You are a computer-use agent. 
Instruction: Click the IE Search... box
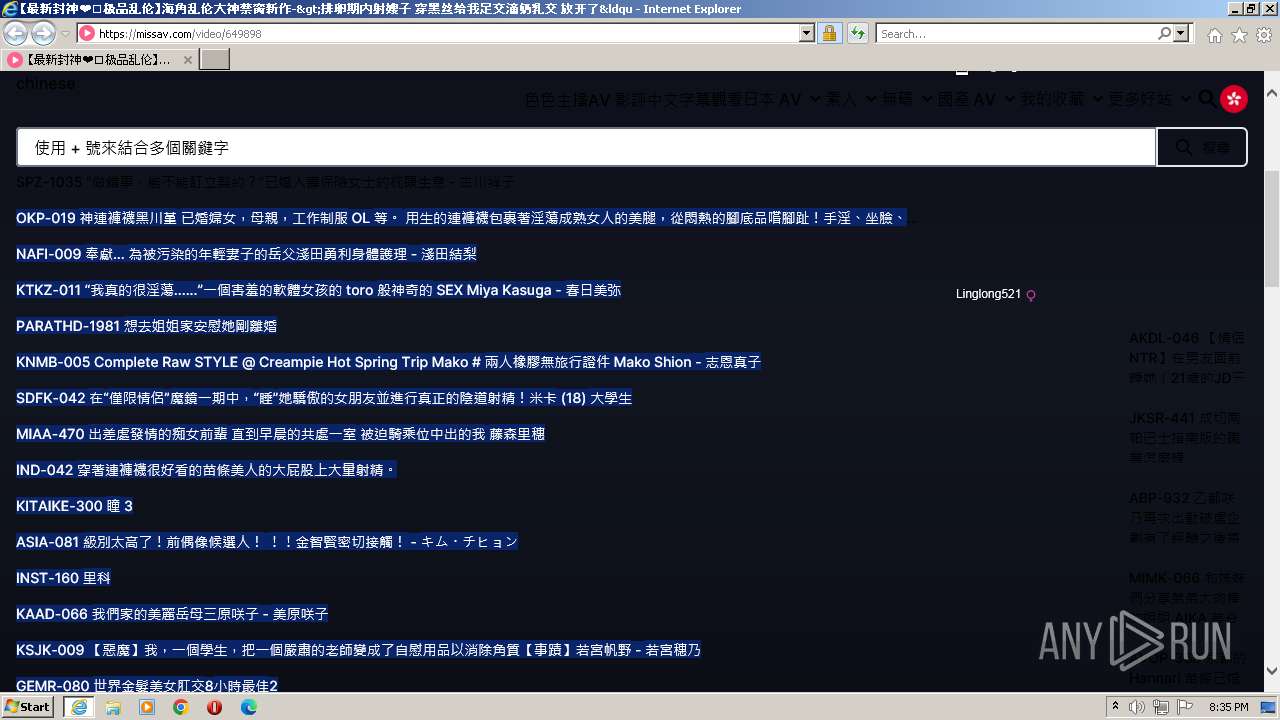(1017, 34)
